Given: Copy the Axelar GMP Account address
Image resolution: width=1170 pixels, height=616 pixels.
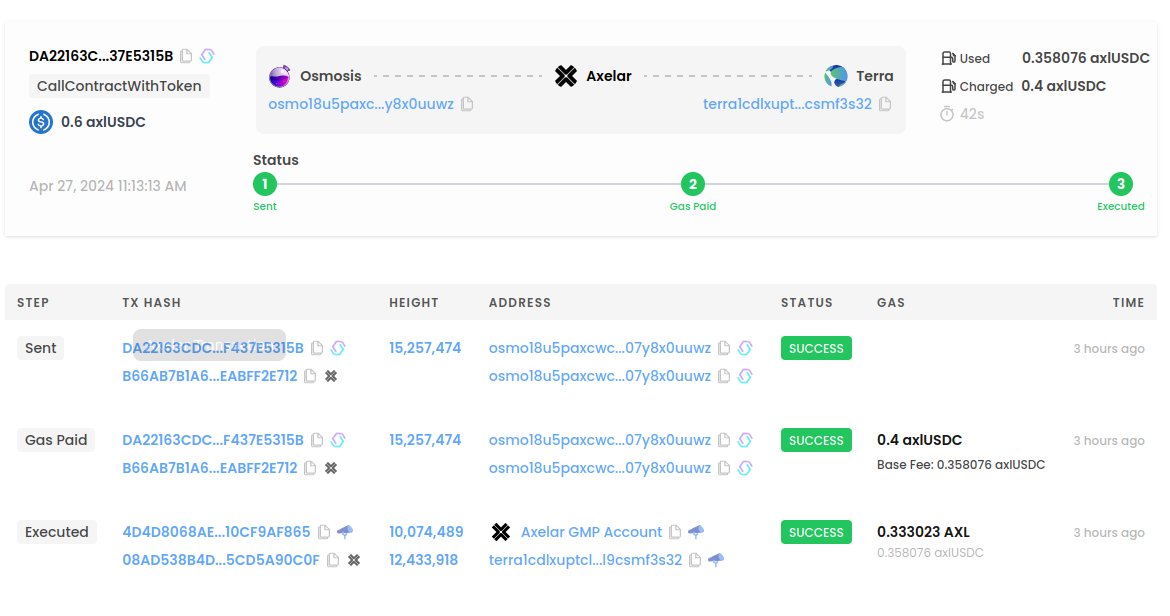Looking at the screenshot, I should (675, 532).
